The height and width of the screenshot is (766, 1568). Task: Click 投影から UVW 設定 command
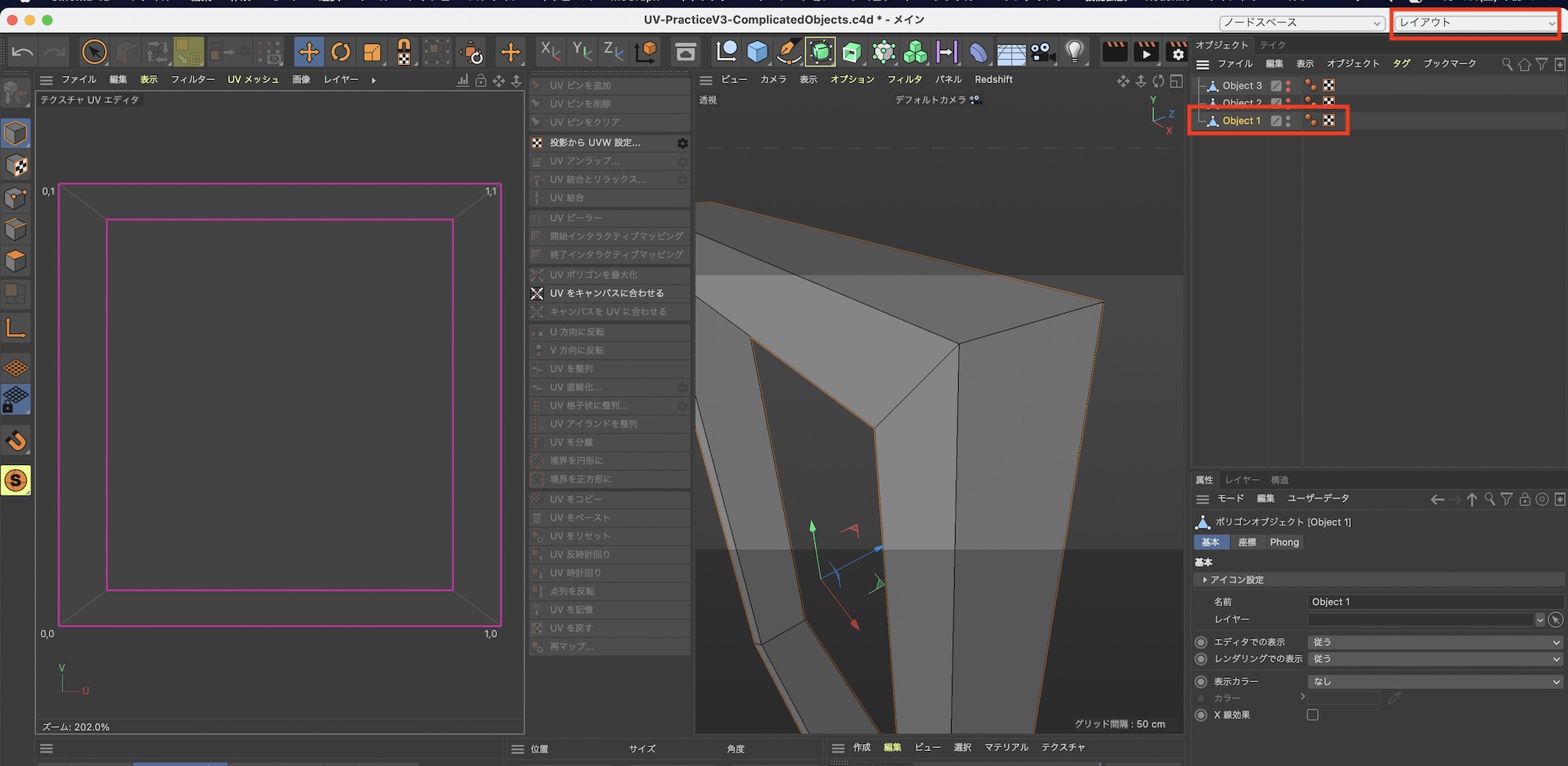point(595,143)
